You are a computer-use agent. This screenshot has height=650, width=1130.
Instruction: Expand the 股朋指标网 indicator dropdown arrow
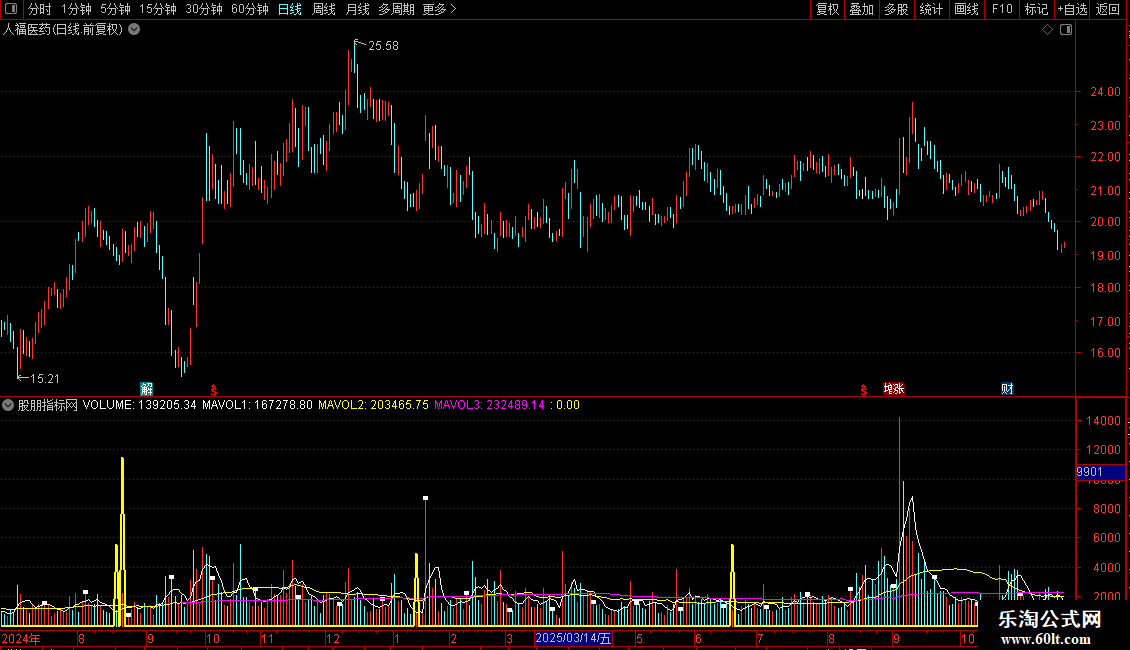tap(8, 405)
